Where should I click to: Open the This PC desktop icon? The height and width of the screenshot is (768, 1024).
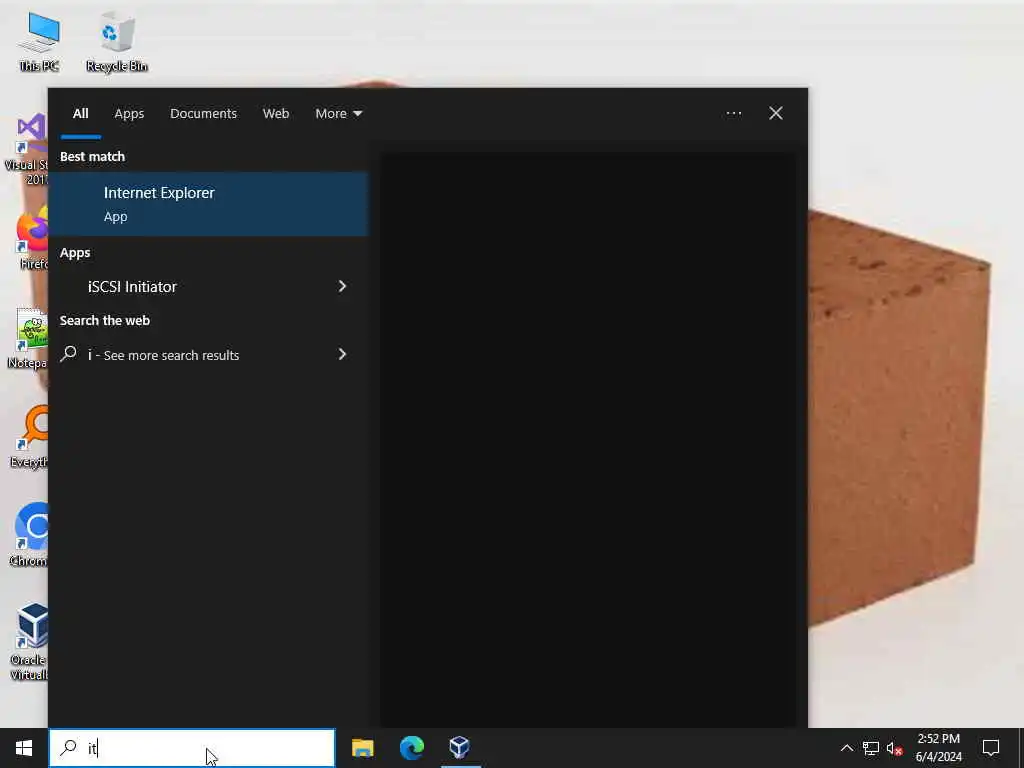tap(39, 42)
